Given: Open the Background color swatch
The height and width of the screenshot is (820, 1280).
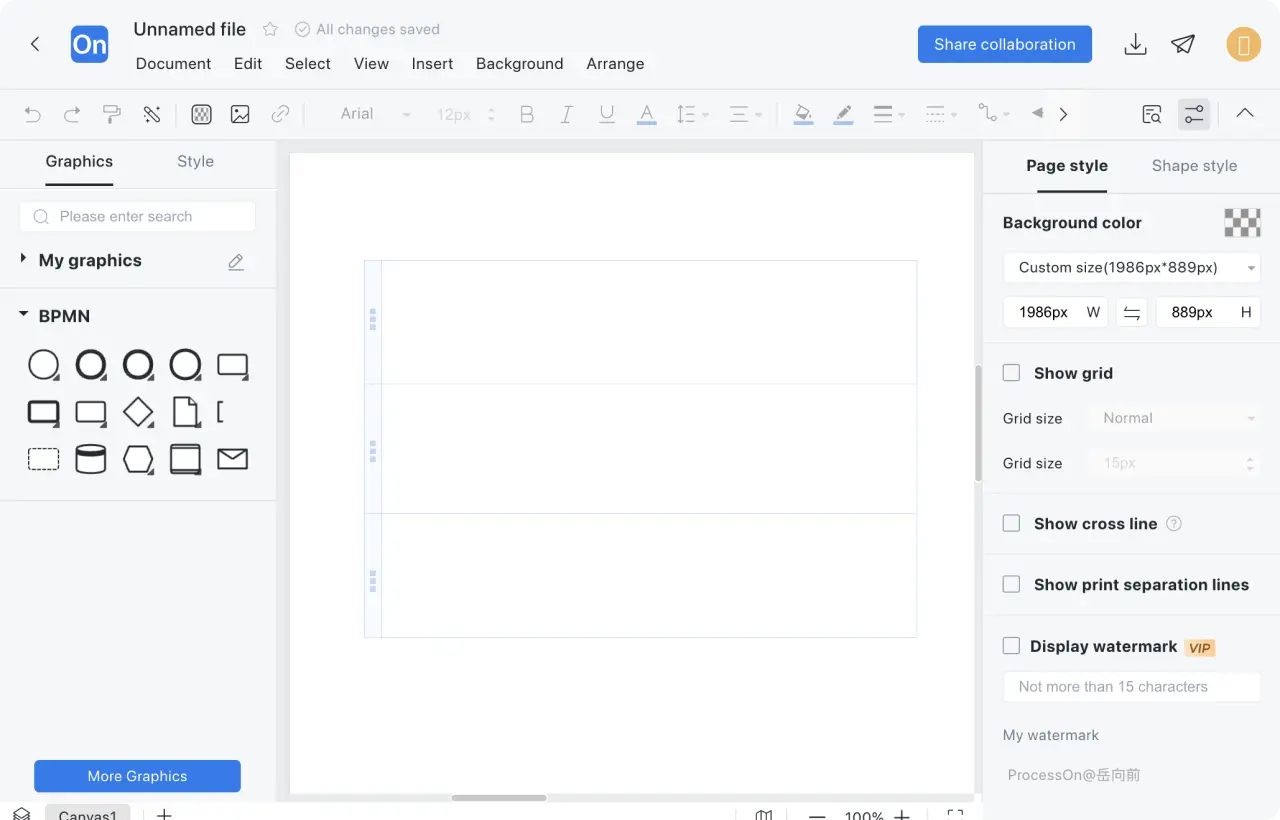Looking at the screenshot, I should coord(1242,223).
